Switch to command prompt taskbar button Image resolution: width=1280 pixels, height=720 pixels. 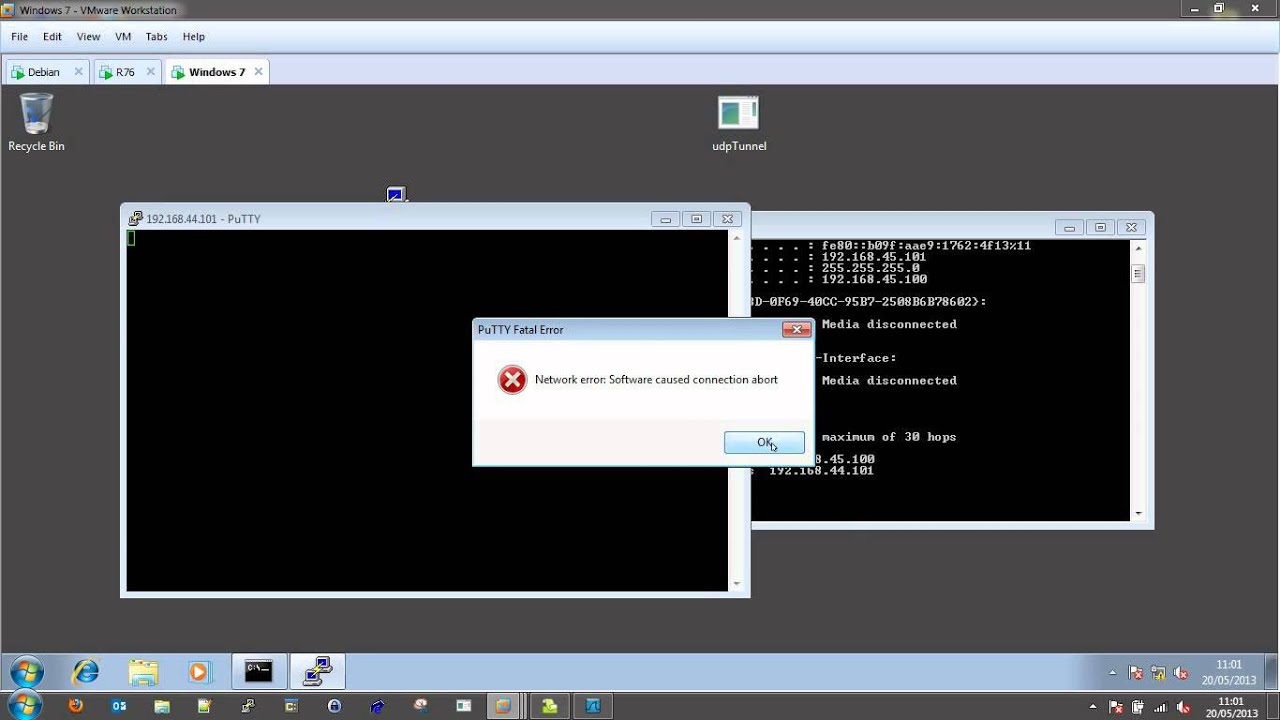pyautogui.click(x=259, y=672)
